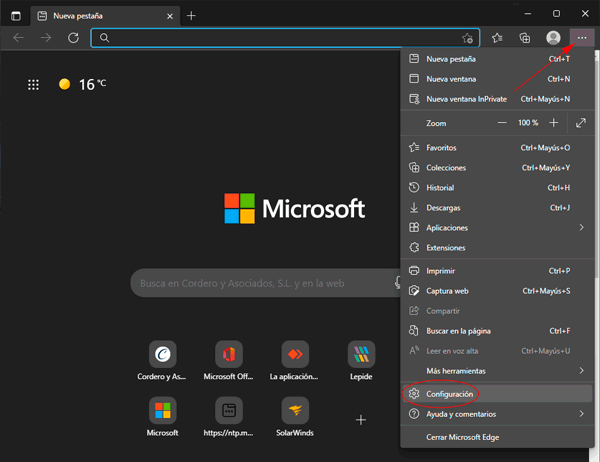The height and width of the screenshot is (462, 600).
Task: Open Favoritos from the menu
Action: pos(496,147)
